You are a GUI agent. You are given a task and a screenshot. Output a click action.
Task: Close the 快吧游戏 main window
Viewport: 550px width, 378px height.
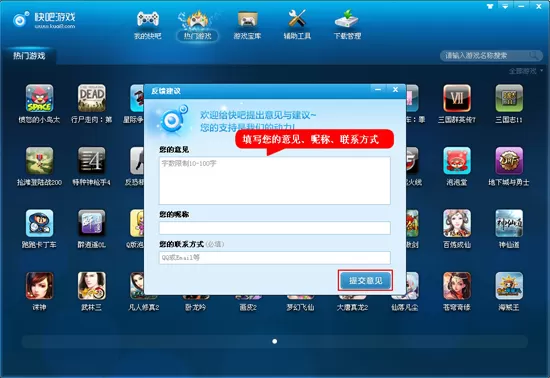pos(539,6)
